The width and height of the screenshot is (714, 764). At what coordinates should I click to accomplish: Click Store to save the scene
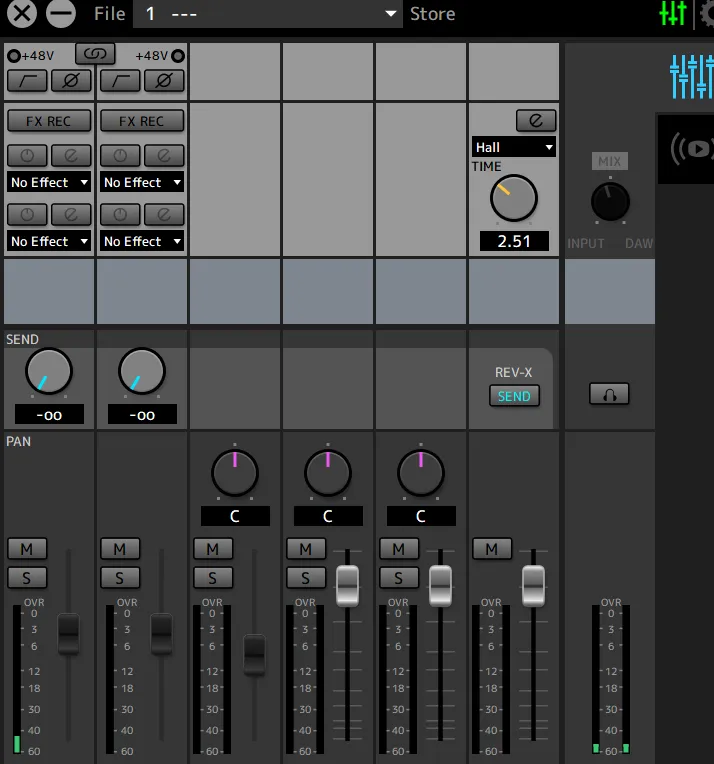tap(432, 14)
